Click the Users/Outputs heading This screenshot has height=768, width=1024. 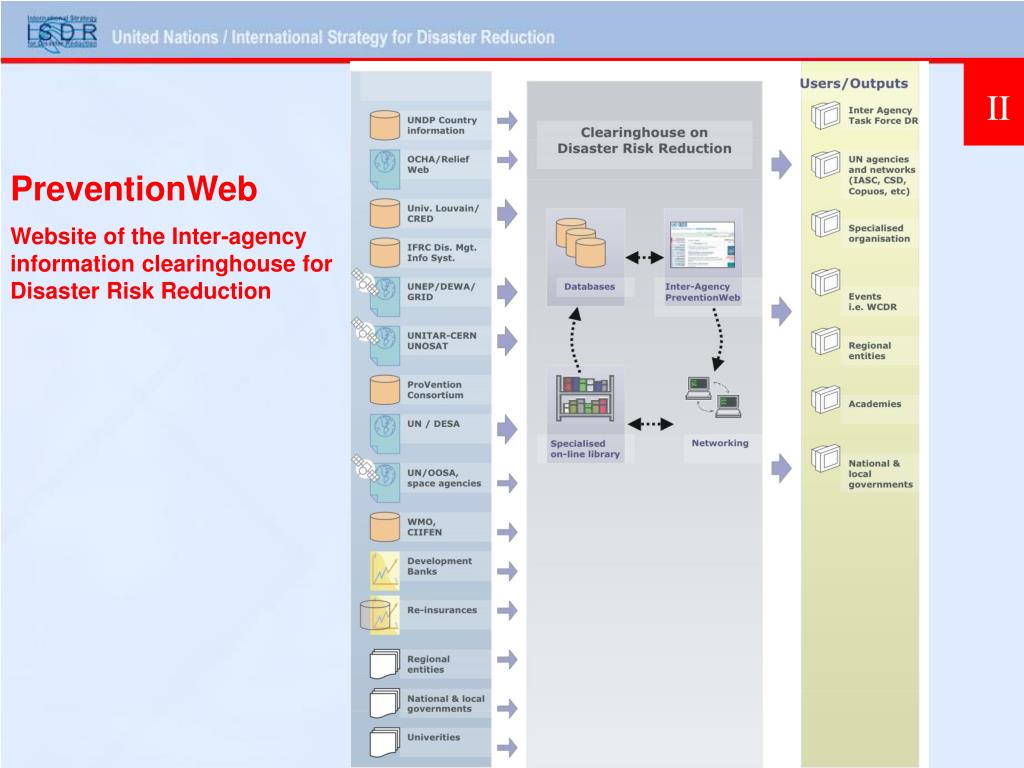tap(854, 84)
